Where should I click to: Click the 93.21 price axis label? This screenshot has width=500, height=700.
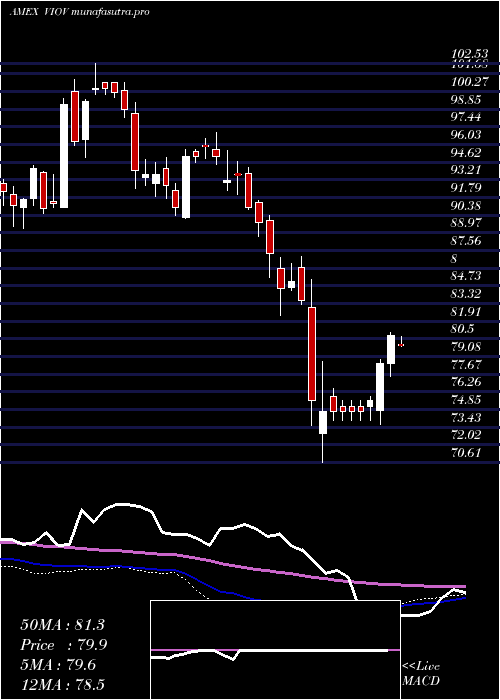point(467,170)
